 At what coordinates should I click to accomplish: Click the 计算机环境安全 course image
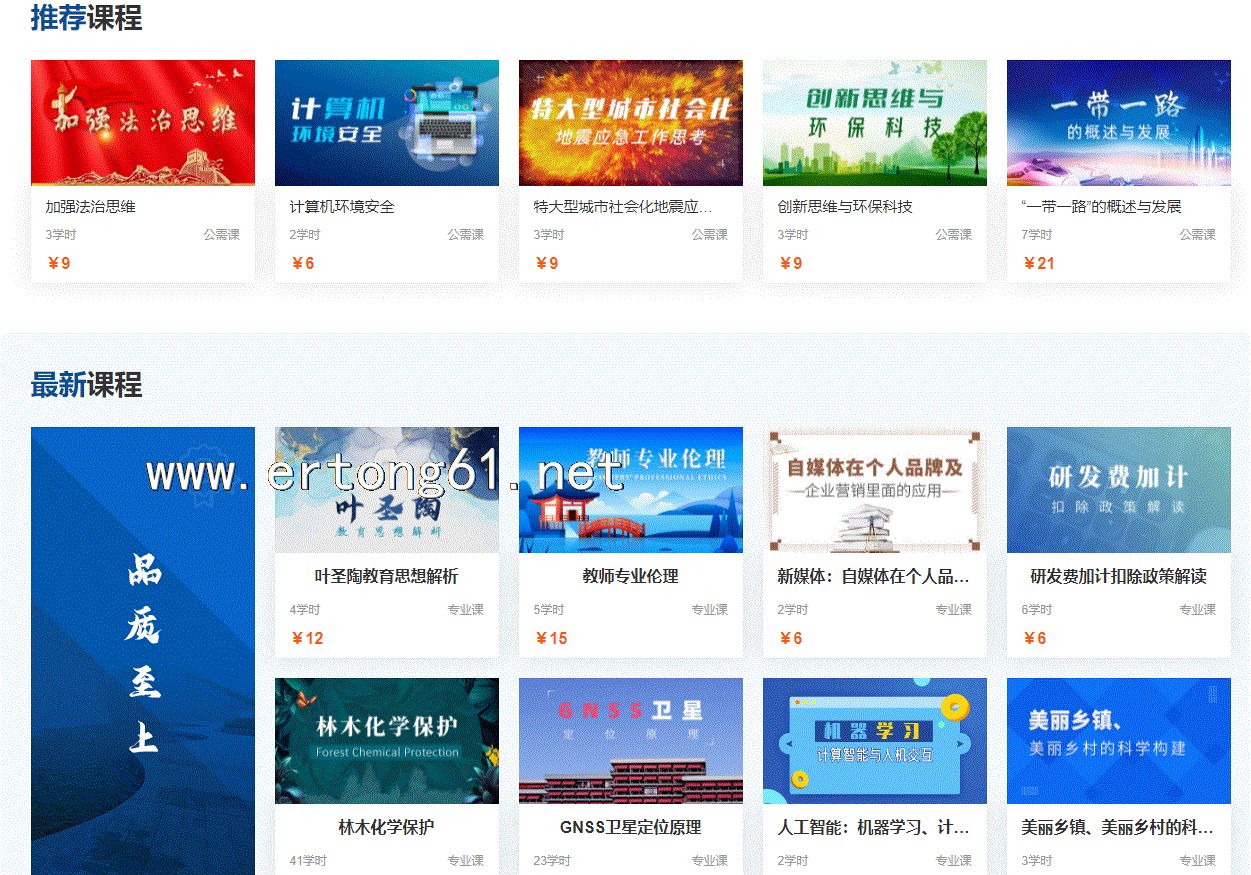pyautogui.click(x=386, y=123)
